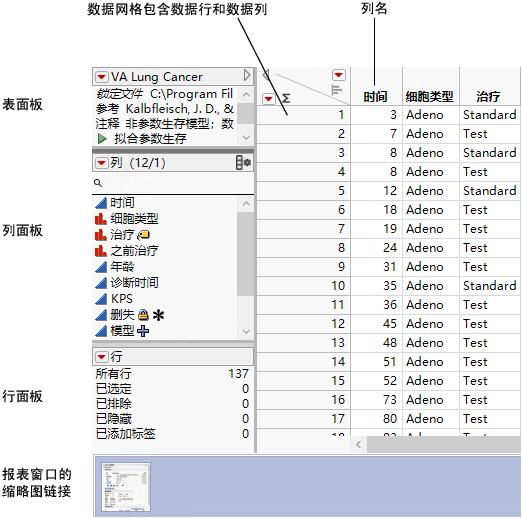523x519 pixels.
Task: Click the table panel scroll up arrow
Action: point(246,95)
